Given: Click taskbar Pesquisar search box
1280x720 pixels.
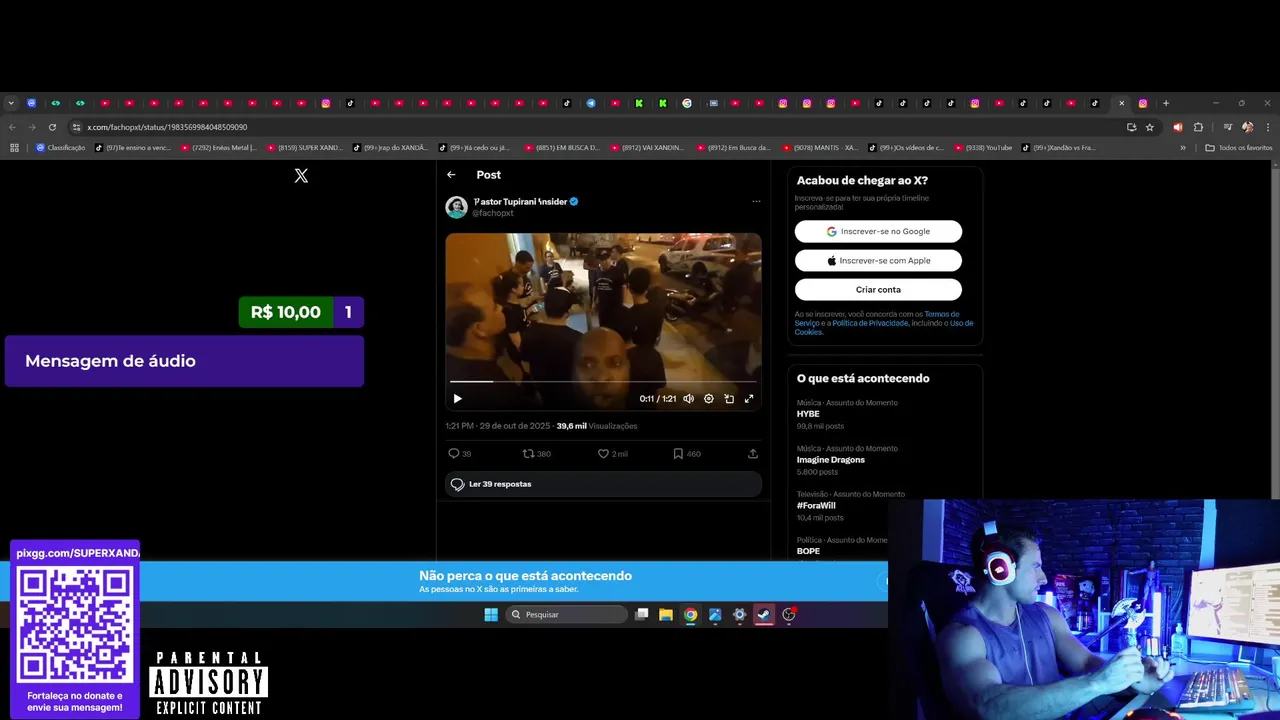Looking at the screenshot, I should (566, 614).
